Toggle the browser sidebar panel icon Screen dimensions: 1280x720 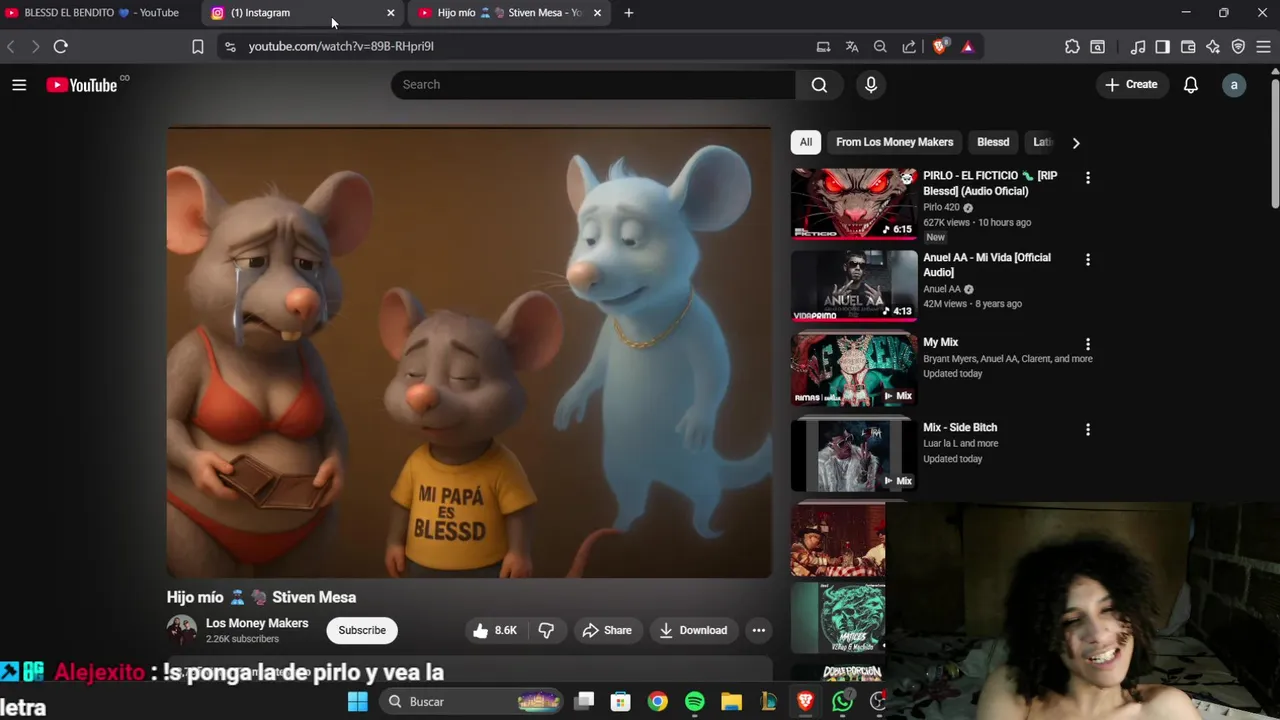(1162, 46)
